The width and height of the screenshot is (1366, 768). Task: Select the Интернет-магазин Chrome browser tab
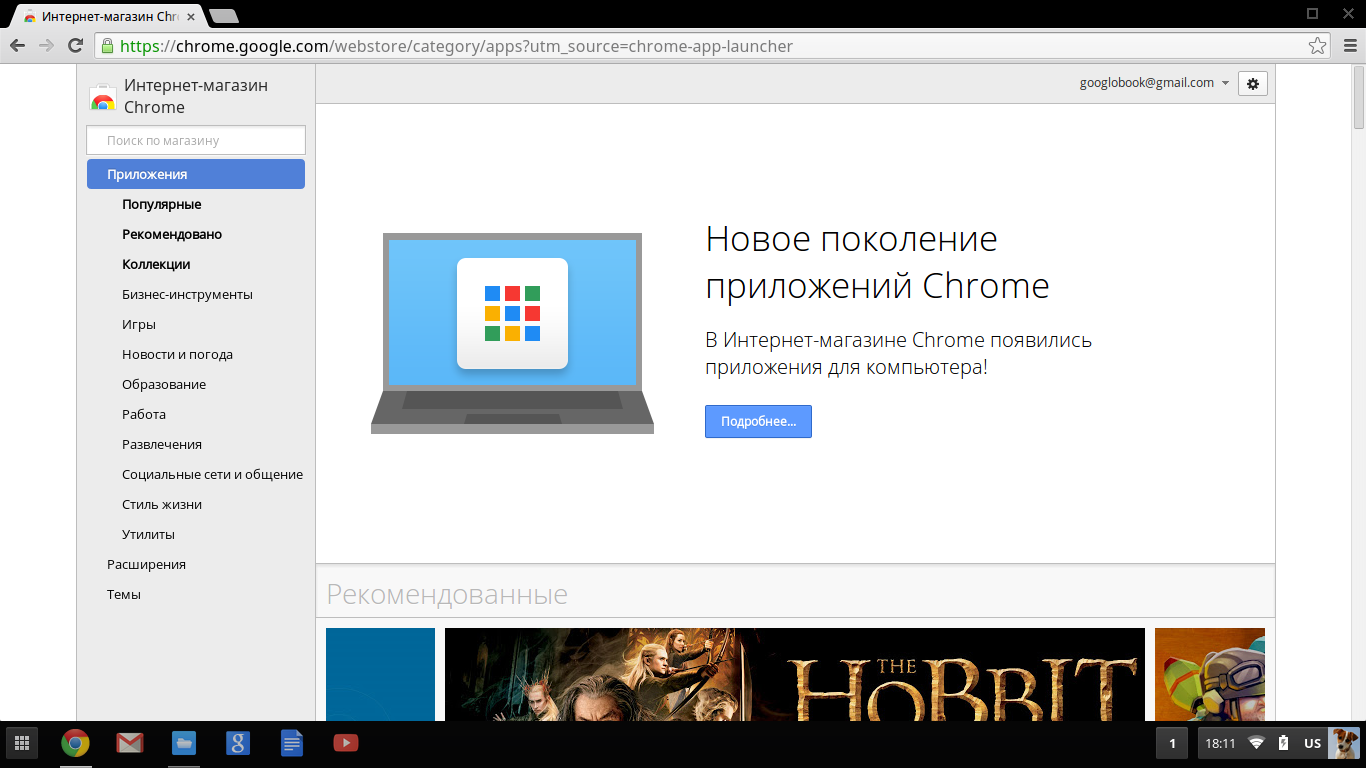point(109,17)
